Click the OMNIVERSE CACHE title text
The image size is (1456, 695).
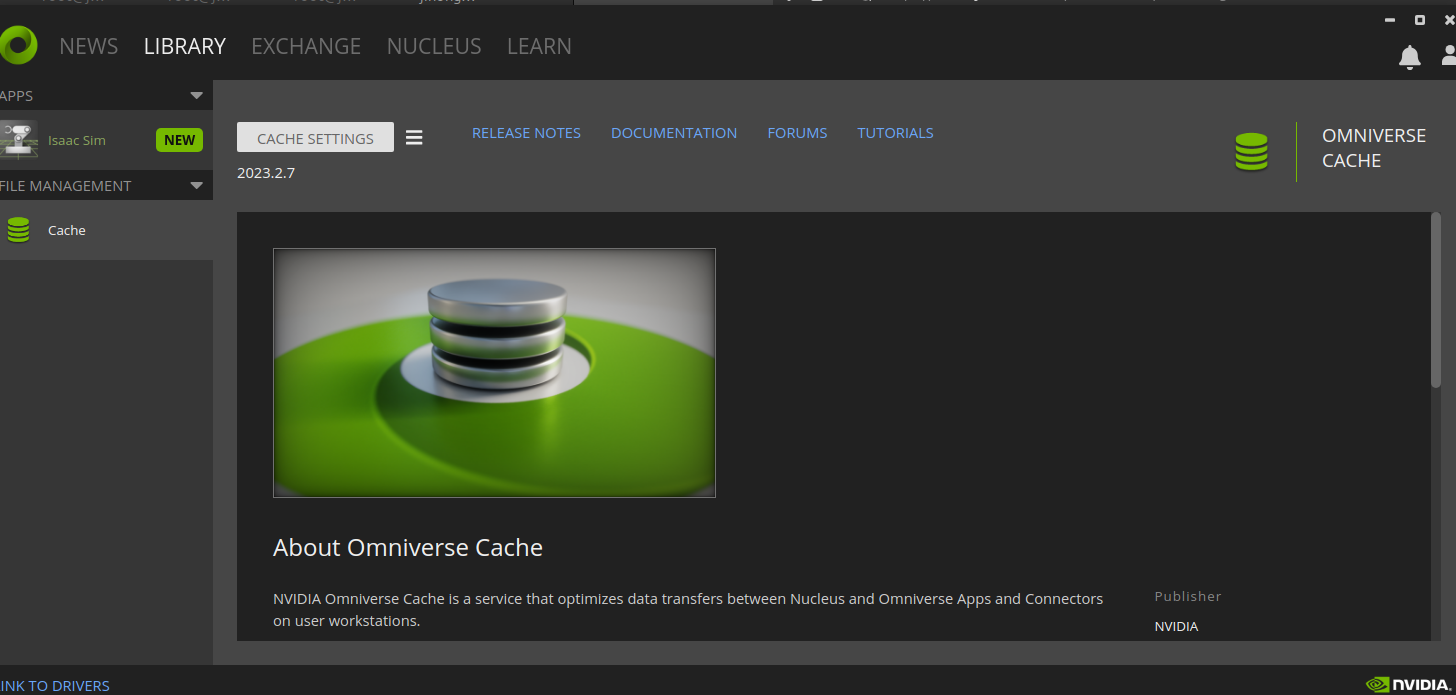click(1374, 148)
